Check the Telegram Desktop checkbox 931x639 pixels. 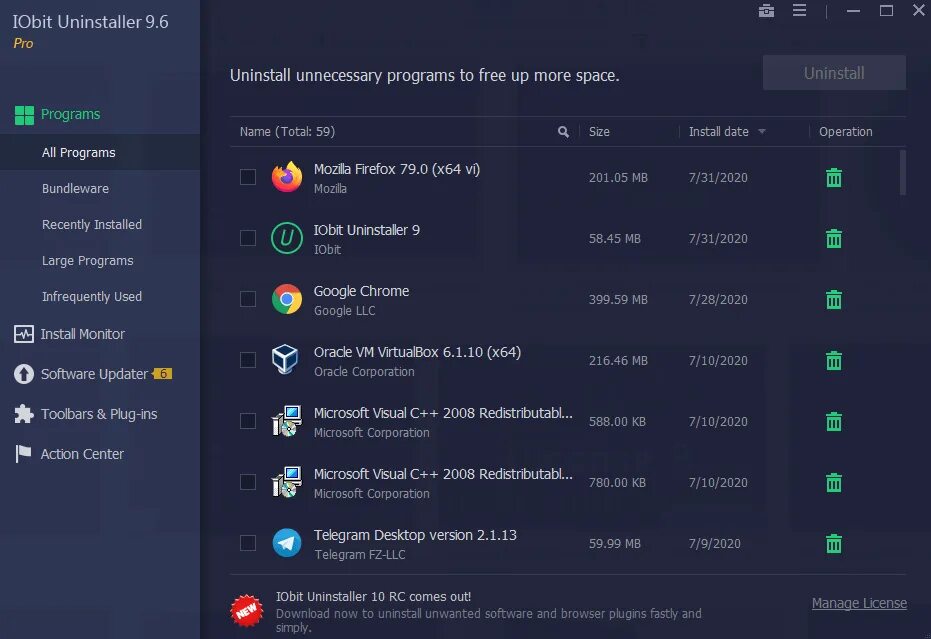click(x=248, y=543)
